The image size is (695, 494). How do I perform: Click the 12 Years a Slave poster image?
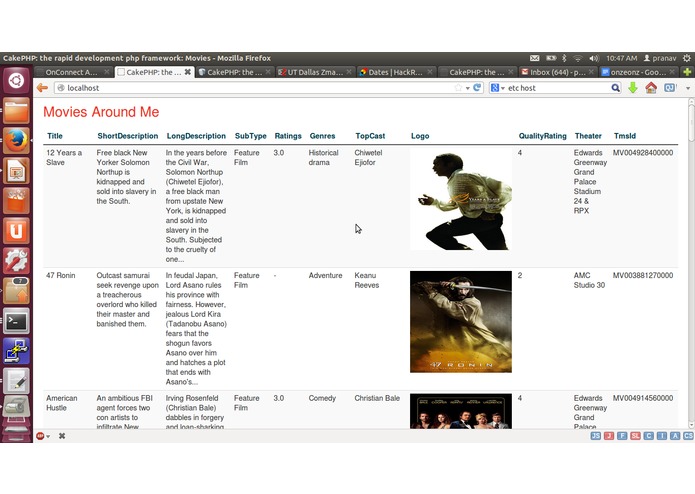[x=461, y=199]
